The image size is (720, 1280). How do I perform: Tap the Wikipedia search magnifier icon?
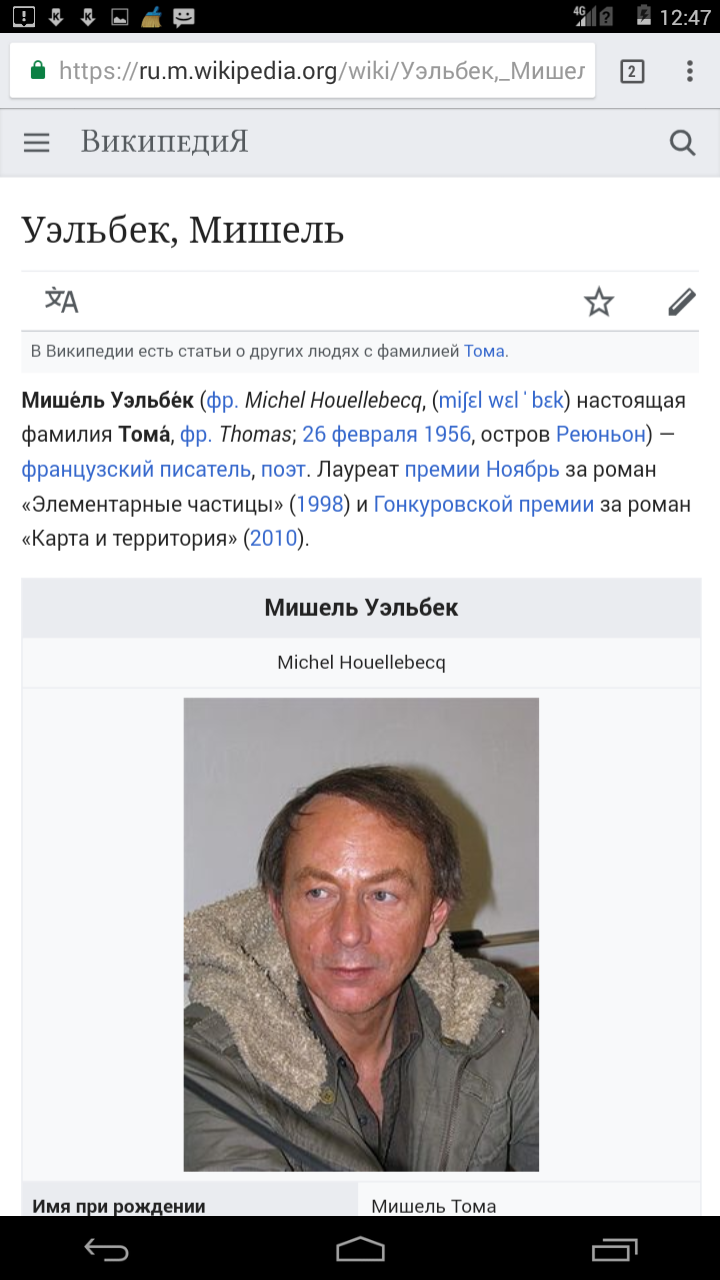pyautogui.click(x=682, y=143)
